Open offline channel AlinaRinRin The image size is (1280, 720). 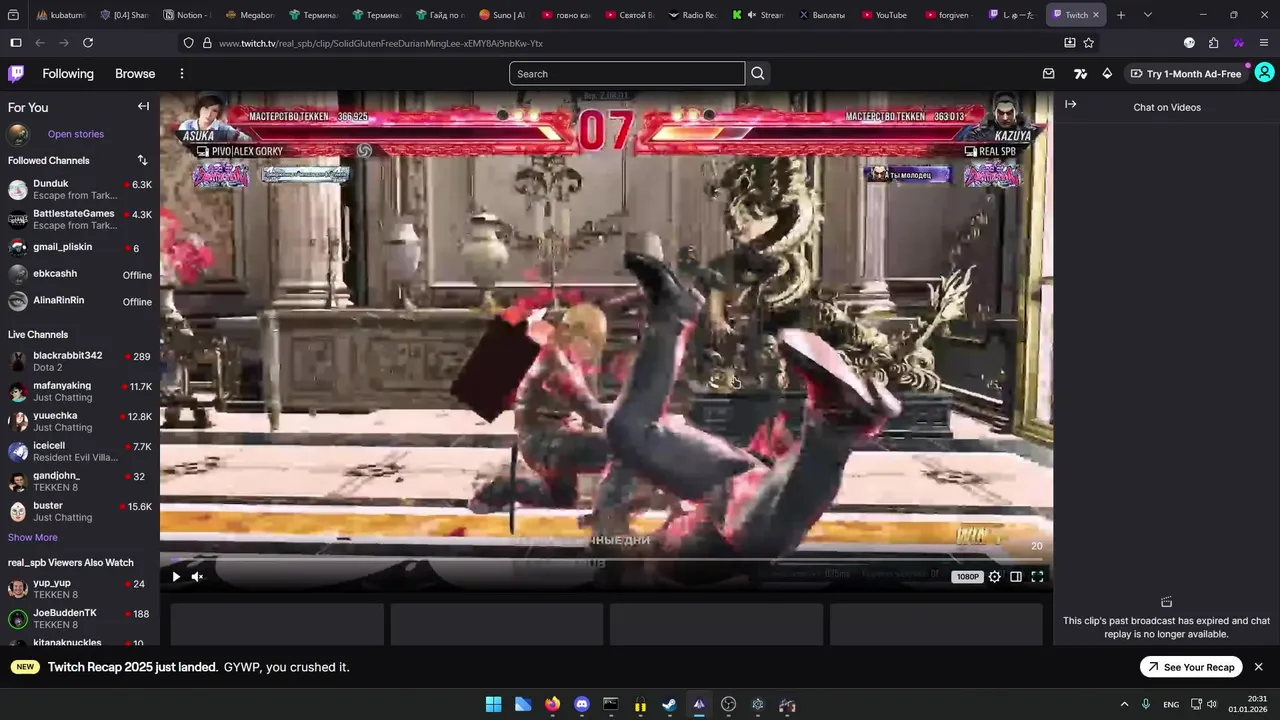tap(80, 301)
